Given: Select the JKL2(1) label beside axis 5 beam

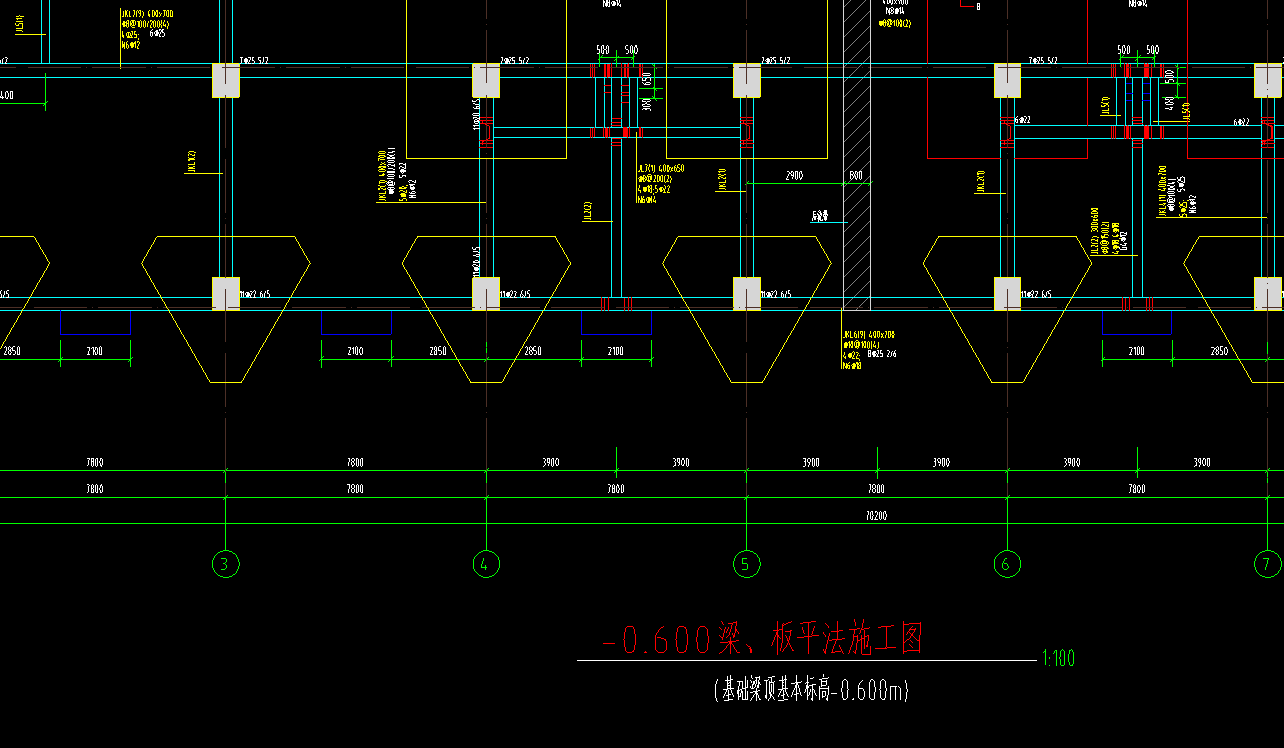Looking at the screenshot, I should click(722, 180).
